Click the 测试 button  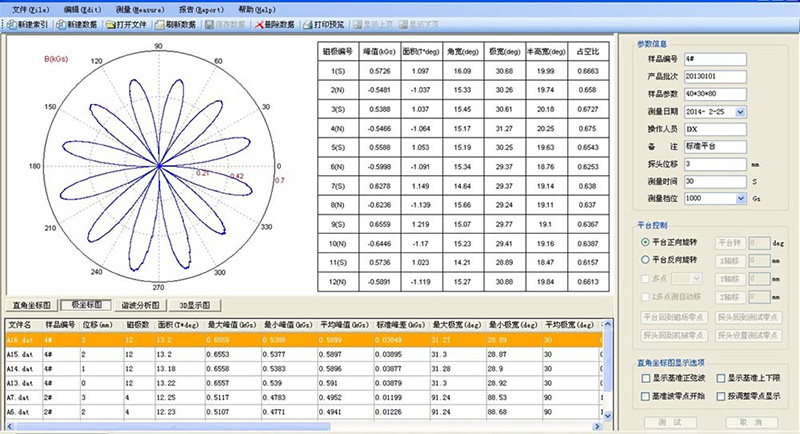click(x=670, y=422)
